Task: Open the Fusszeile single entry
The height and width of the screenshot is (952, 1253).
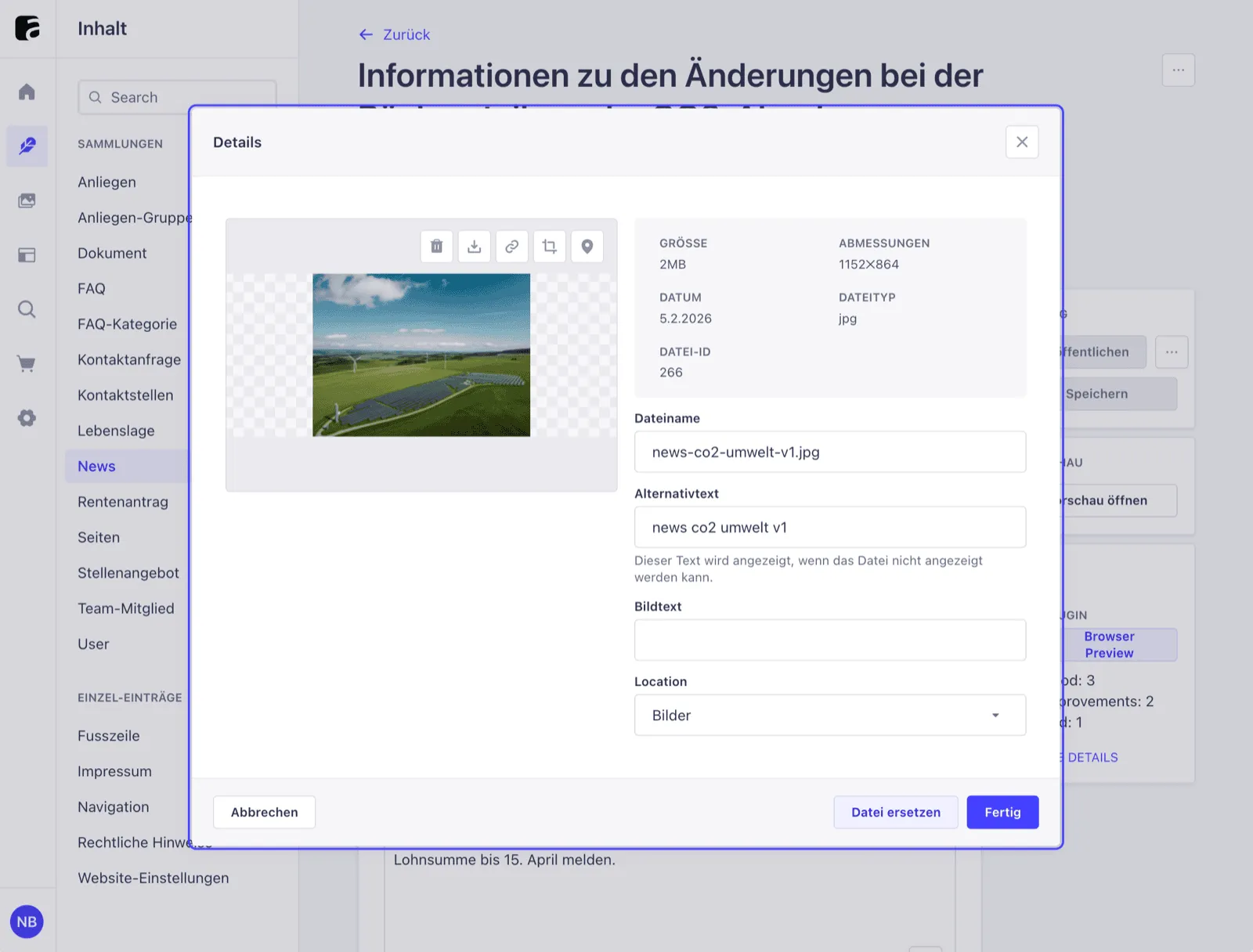Action: coord(109,736)
